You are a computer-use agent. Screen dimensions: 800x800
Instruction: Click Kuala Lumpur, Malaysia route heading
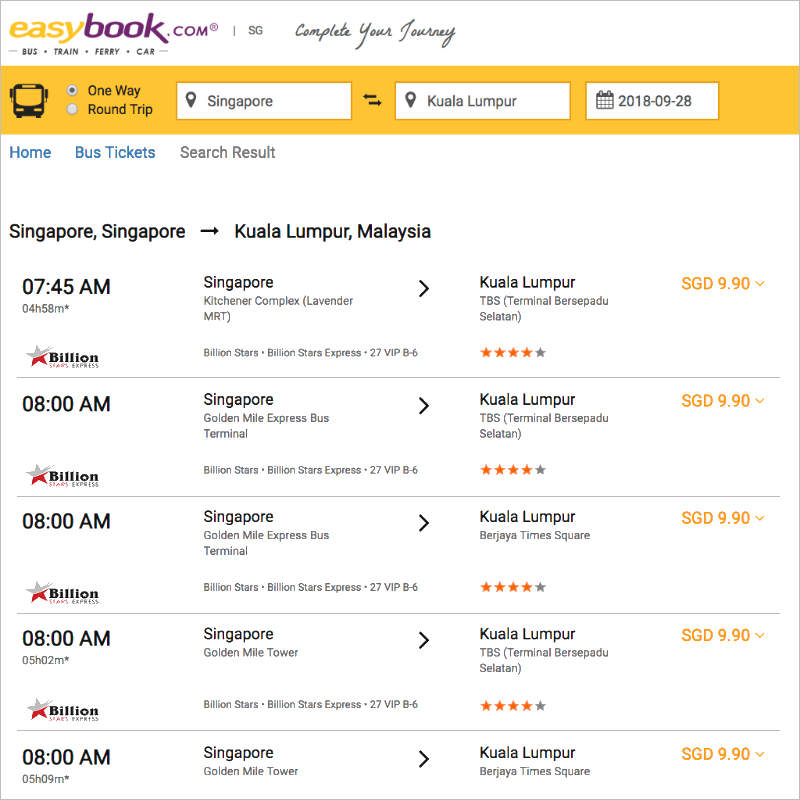pyautogui.click(x=333, y=232)
